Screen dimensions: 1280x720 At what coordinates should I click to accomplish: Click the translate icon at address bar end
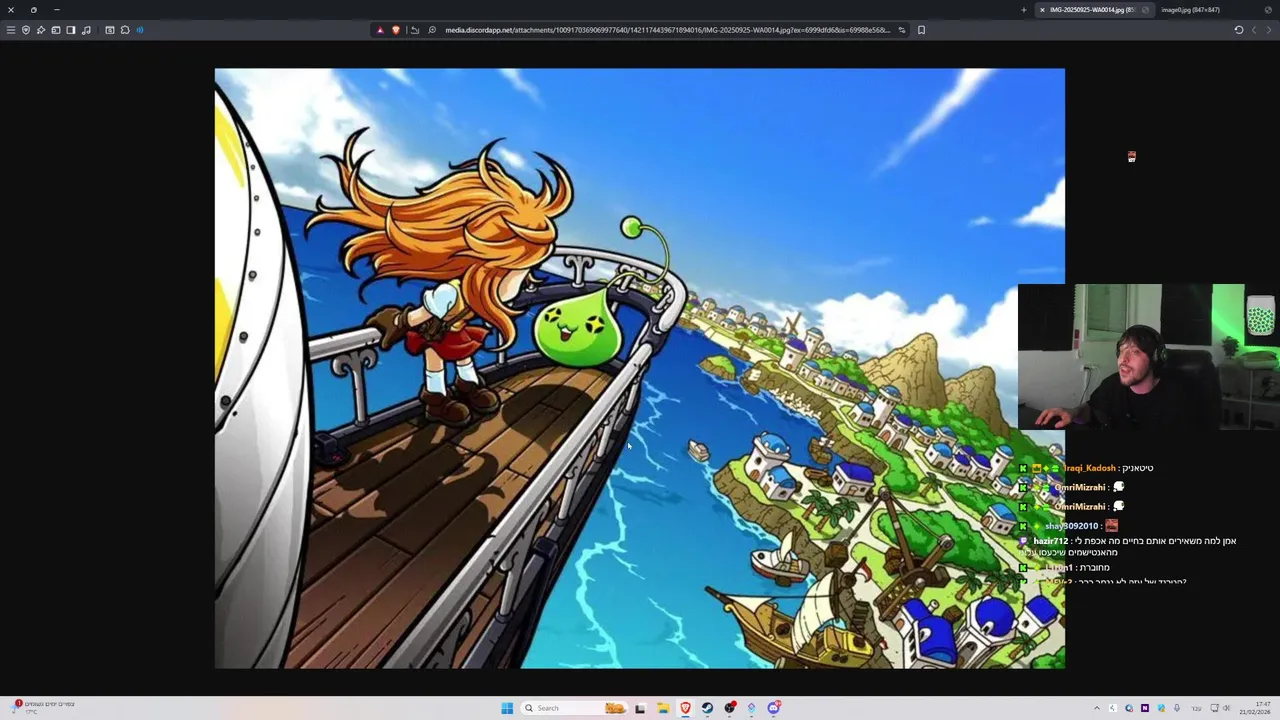point(902,30)
